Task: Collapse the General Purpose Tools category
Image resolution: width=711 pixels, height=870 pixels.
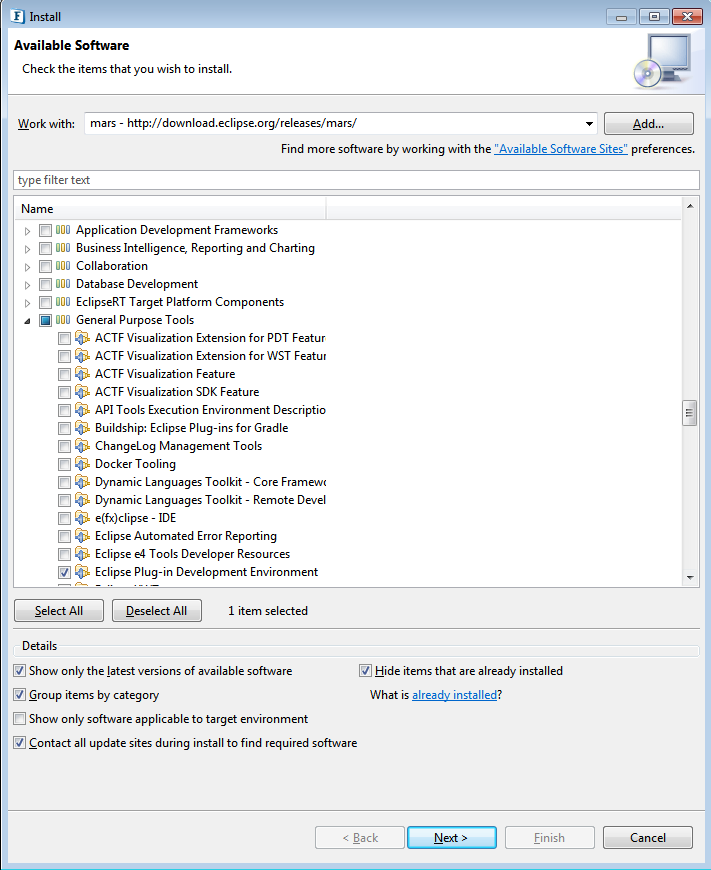Action: (x=27, y=321)
